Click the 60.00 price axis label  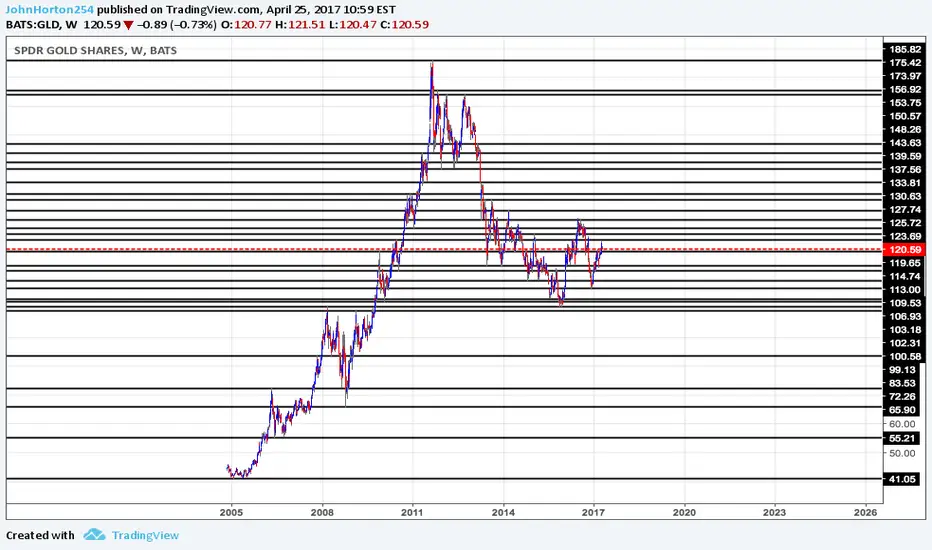pyautogui.click(x=902, y=424)
